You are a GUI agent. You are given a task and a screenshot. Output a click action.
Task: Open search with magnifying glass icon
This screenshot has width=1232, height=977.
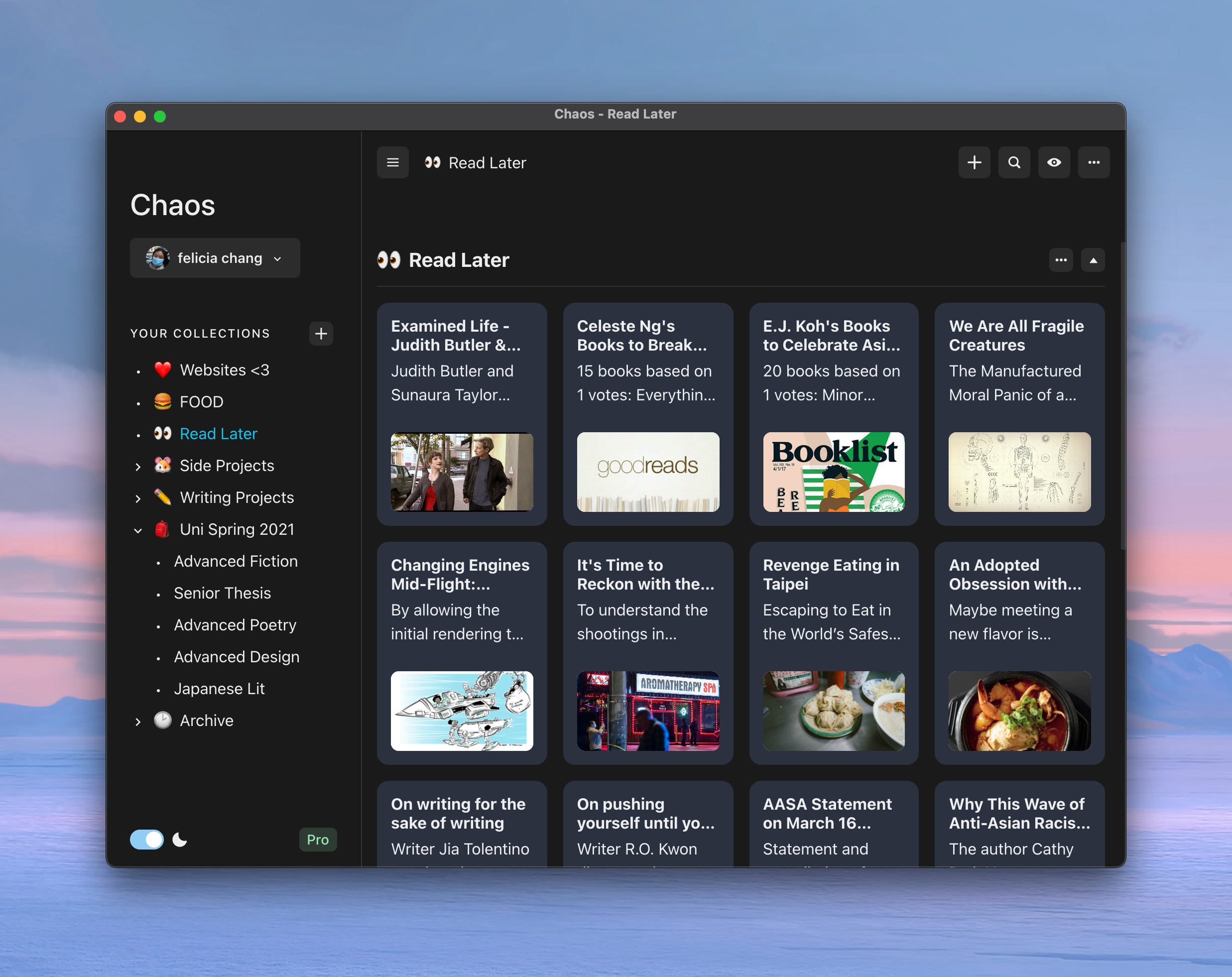point(1014,162)
